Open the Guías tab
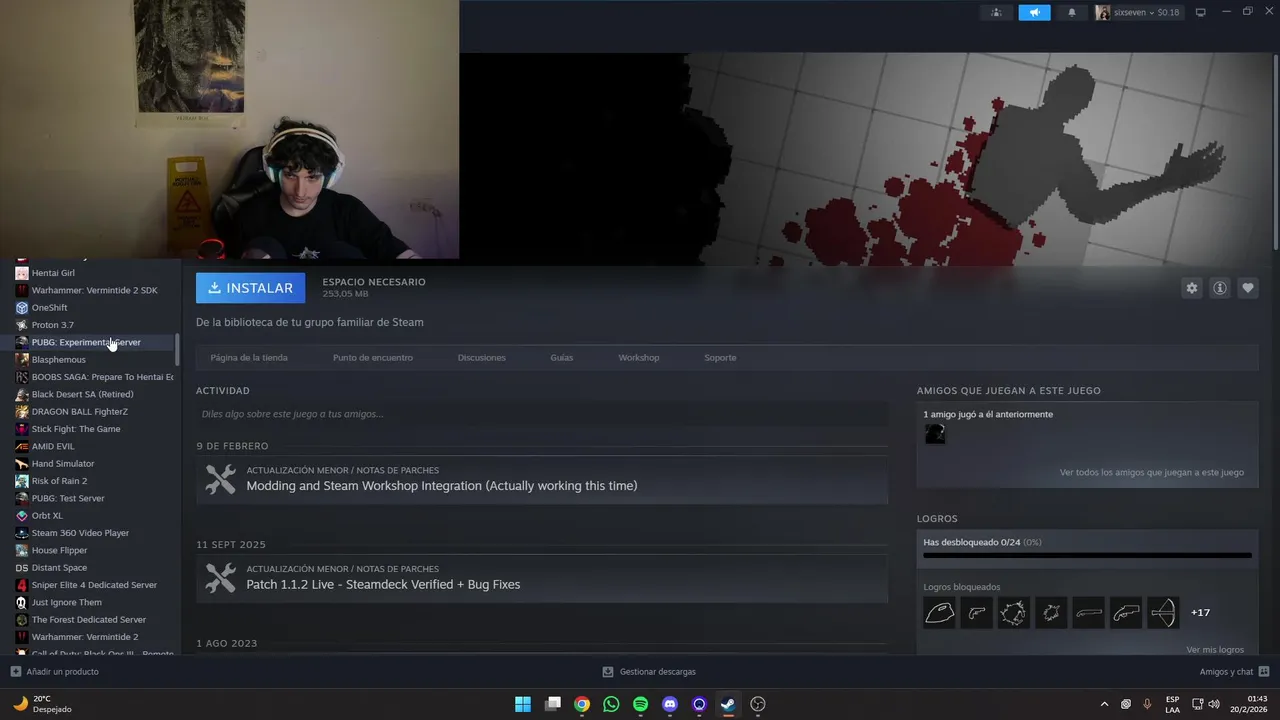The image size is (1280, 720). tap(562, 358)
